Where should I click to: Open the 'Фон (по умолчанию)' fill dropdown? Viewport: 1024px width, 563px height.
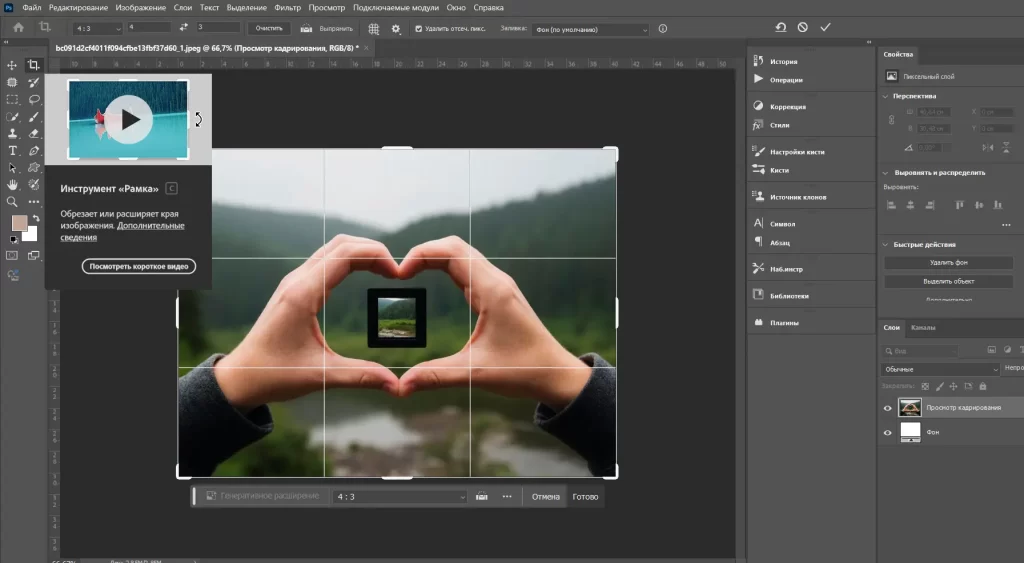click(588, 29)
